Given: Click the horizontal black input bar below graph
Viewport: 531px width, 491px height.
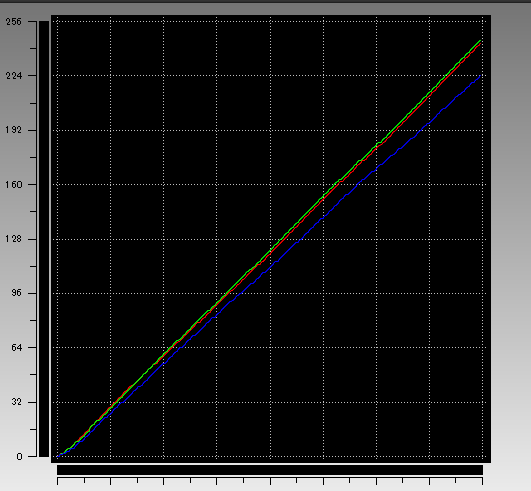Looking at the screenshot, I should [x=270, y=470].
